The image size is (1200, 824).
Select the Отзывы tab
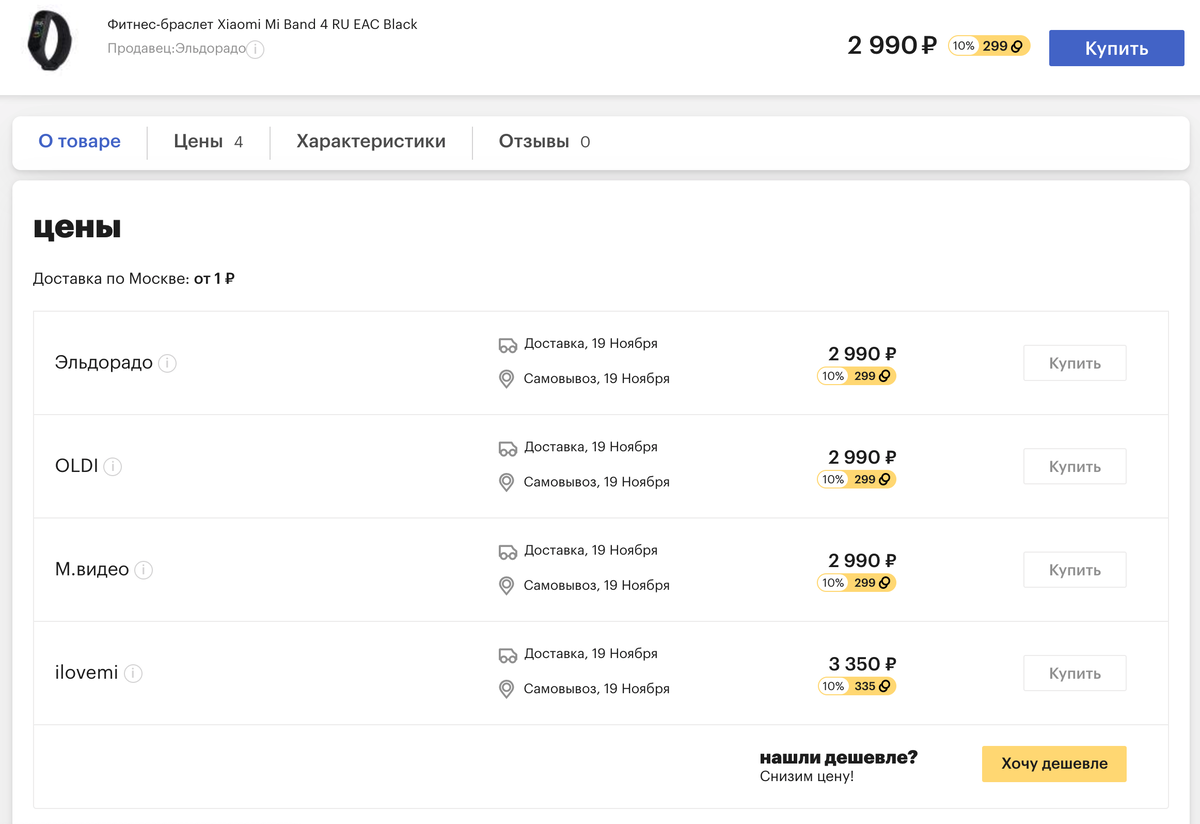[544, 142]
